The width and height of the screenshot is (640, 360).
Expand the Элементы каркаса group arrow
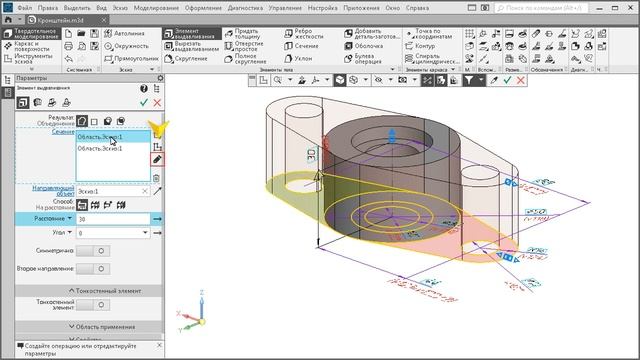tap(453, 69)
